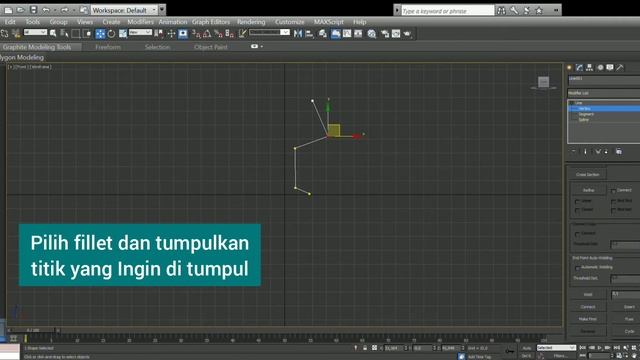Open the Material Editor icon
This screenshot has width=640, height=360.
click(371, 34)
